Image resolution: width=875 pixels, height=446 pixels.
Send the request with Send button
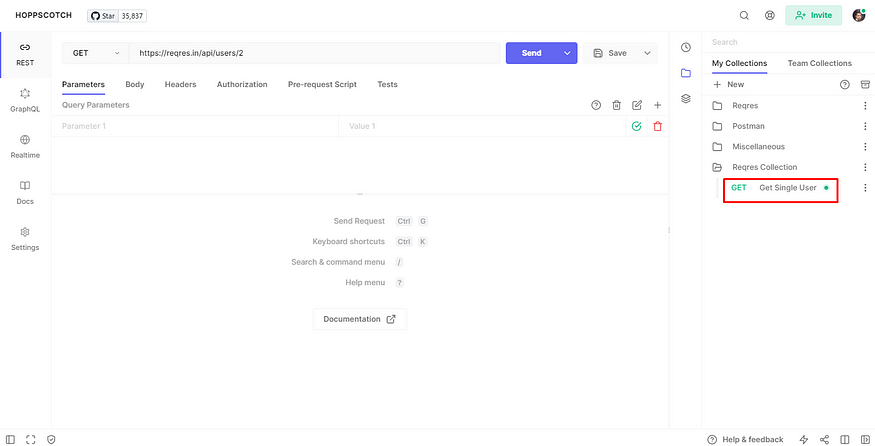click(x=531, y=53)
